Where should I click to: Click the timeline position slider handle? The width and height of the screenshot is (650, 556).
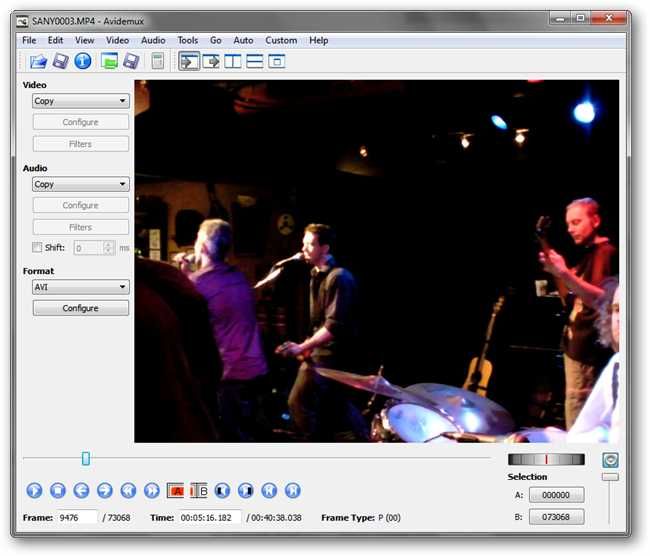[86, 458]
